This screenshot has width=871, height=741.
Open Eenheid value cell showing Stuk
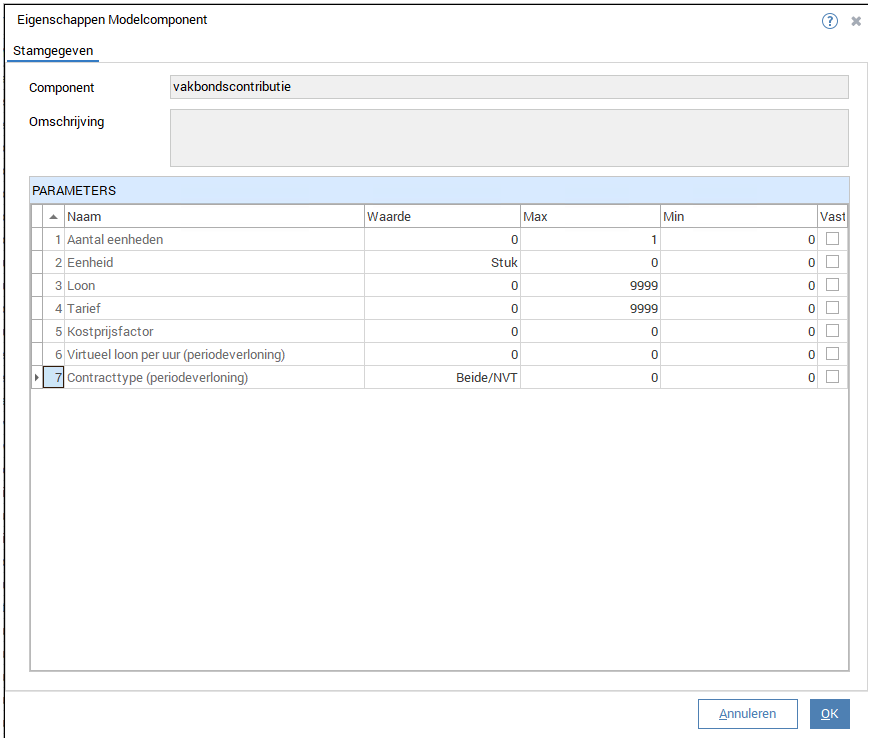tap(442, 263)
